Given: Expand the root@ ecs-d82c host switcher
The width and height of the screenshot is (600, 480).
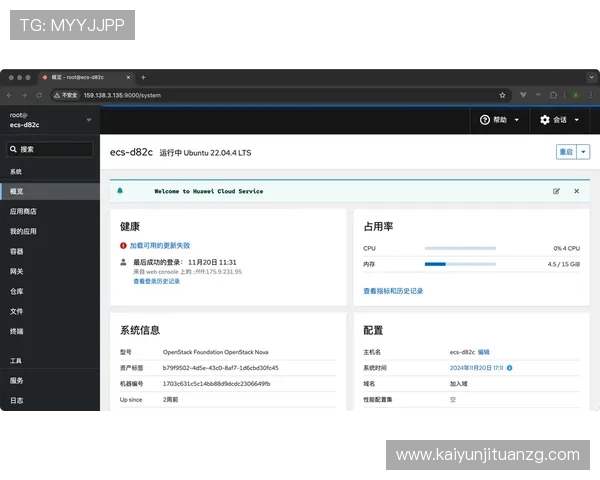Looking at the screenshot, I should pyautogui.click(x=50, y=120).
